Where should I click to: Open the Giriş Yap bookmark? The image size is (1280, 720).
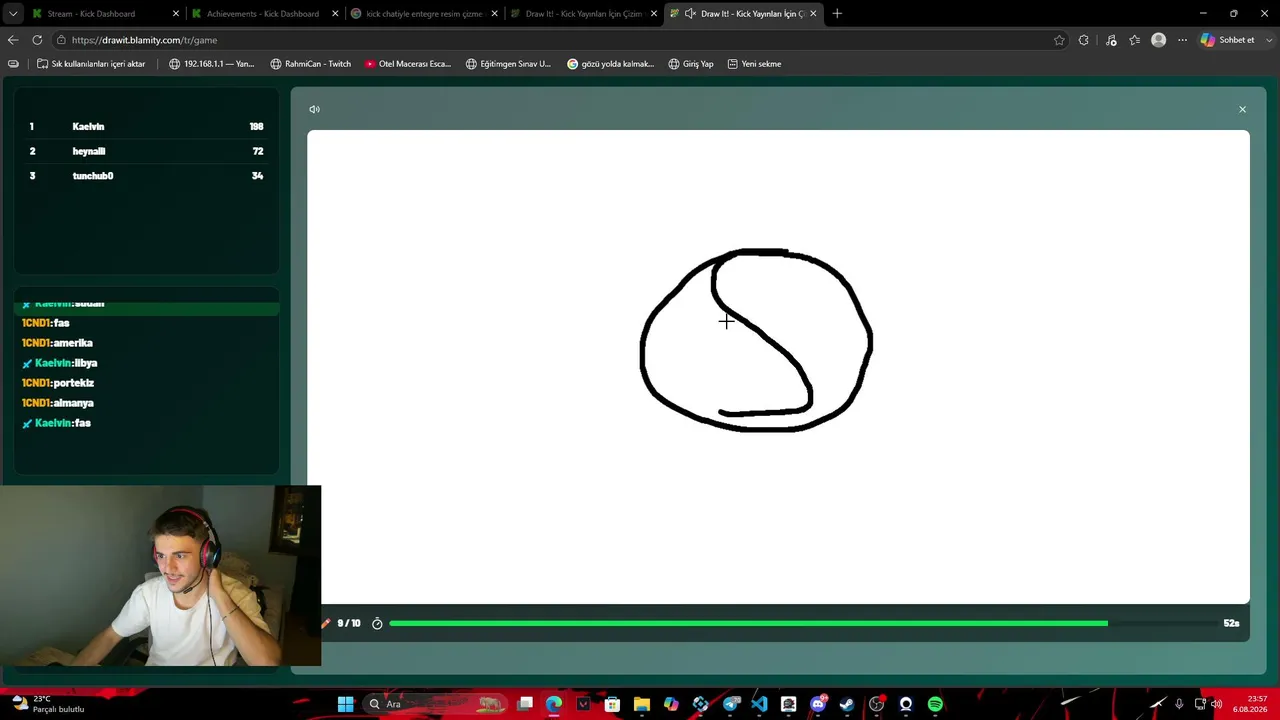[x=691, y=64]
